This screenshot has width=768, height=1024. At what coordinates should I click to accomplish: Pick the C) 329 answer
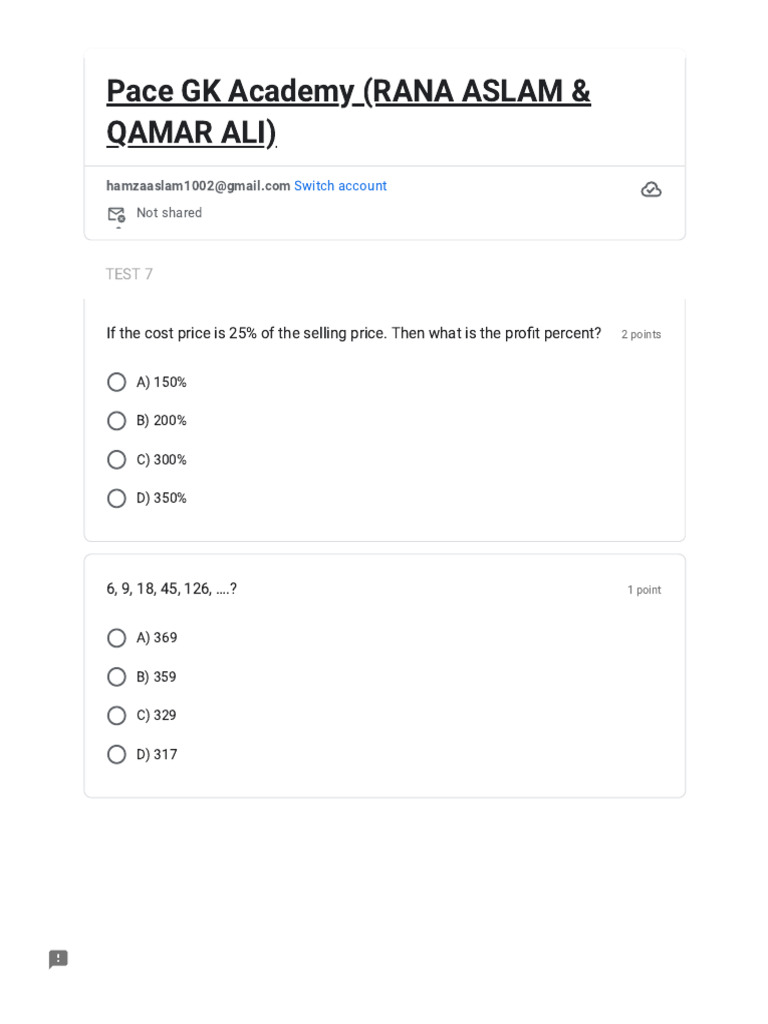pyautogui.click(x=117, y=716)
